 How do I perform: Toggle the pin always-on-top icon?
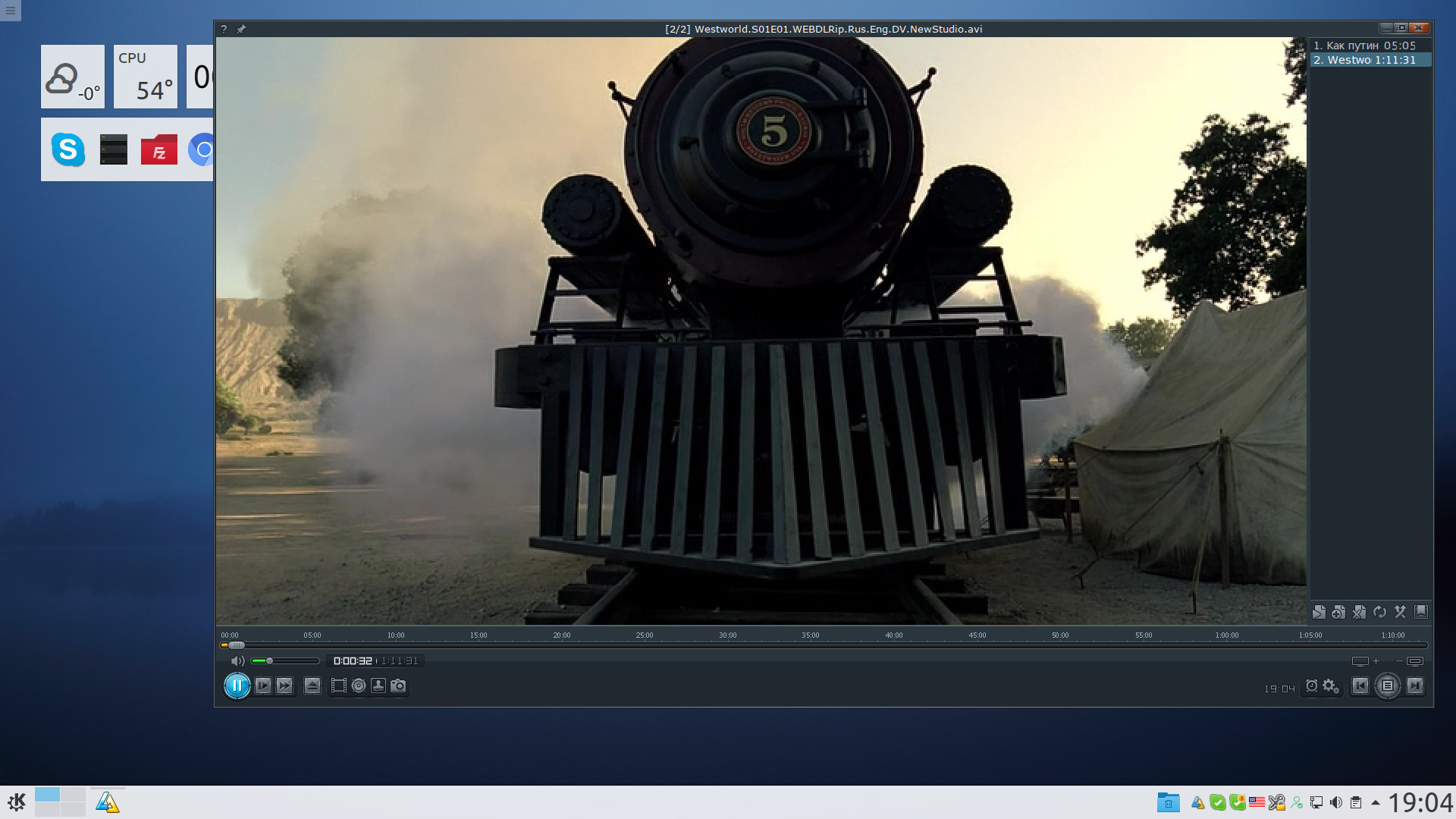[241, 29]
